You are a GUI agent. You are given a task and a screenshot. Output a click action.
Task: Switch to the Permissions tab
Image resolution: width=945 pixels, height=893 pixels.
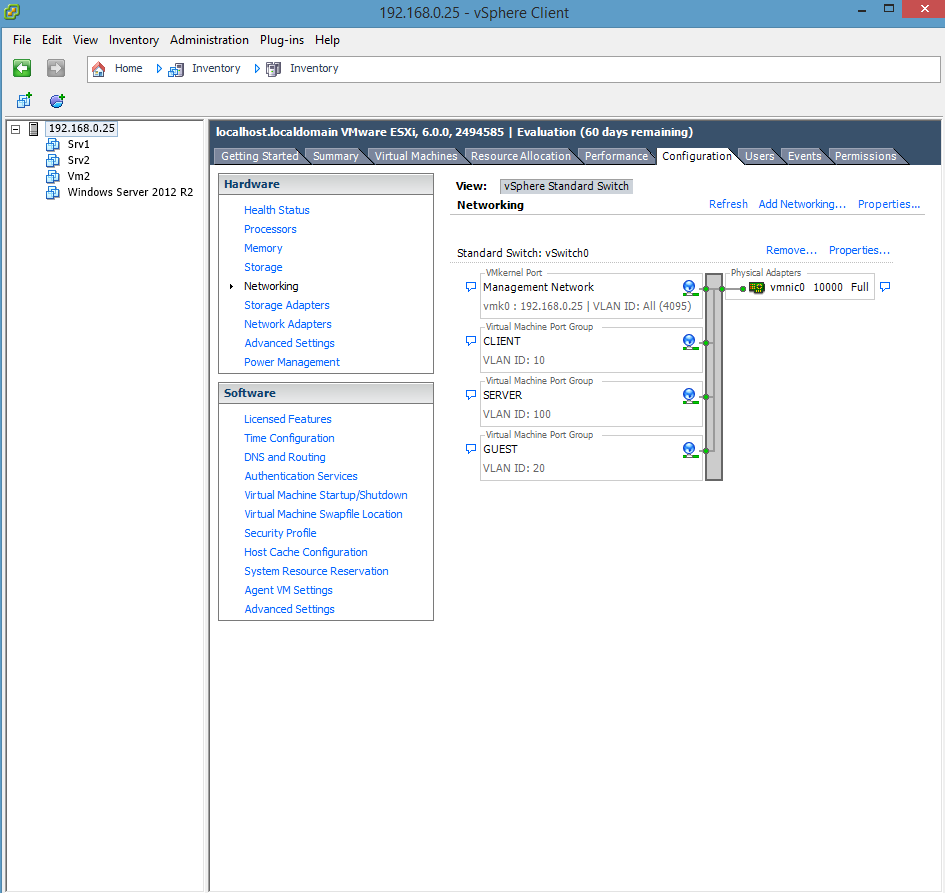(865, 156)
